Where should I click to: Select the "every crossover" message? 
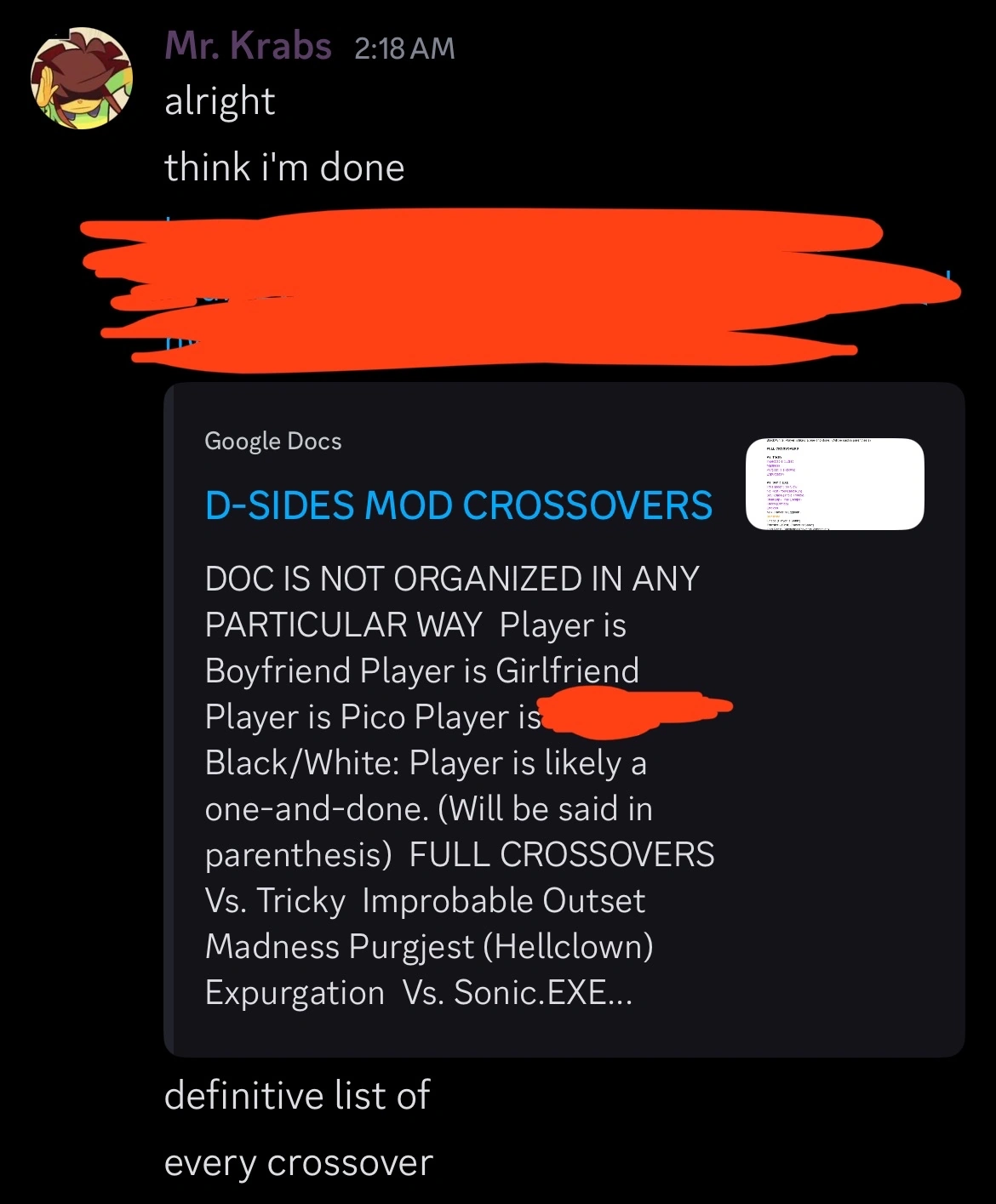299,1163
